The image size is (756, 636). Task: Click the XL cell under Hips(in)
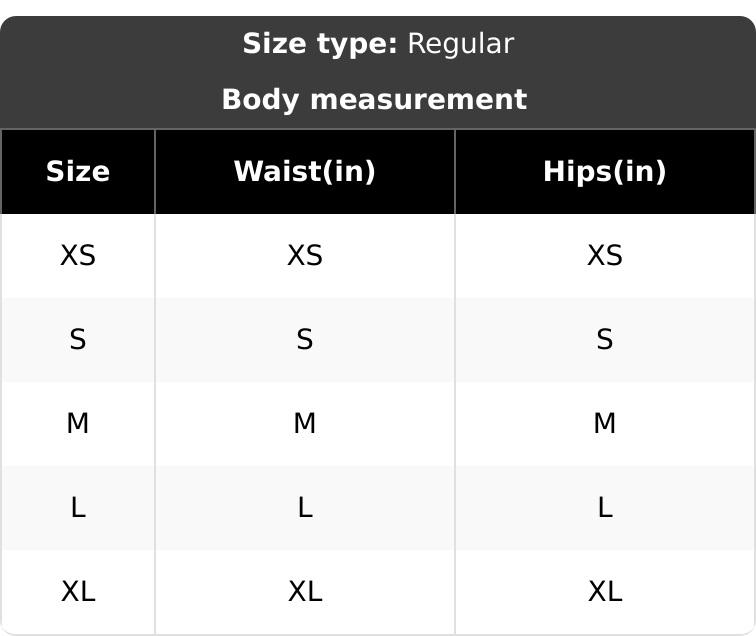pyautogui.click(x=605, y=592)
